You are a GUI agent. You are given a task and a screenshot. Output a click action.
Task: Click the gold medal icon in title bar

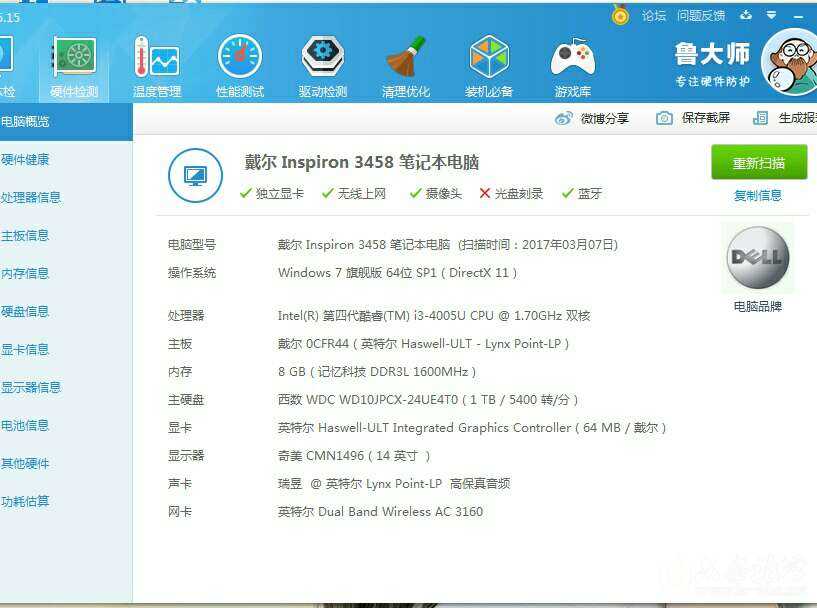(x=620, y=15)
